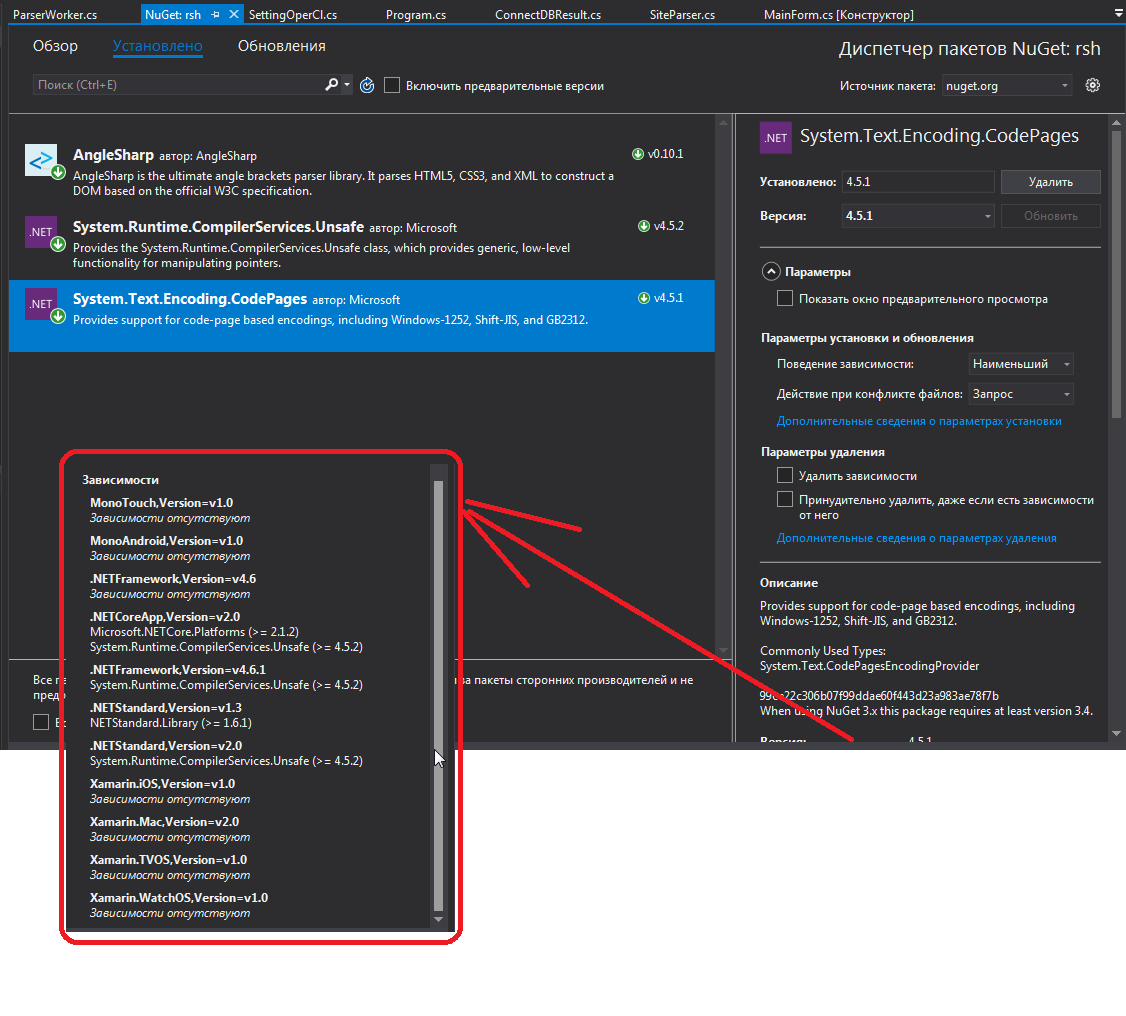Viewport: 1126px width, 1016px height.
Task: Click .NETFramework,Version=v4.6.1 entry
Action: 178,670
